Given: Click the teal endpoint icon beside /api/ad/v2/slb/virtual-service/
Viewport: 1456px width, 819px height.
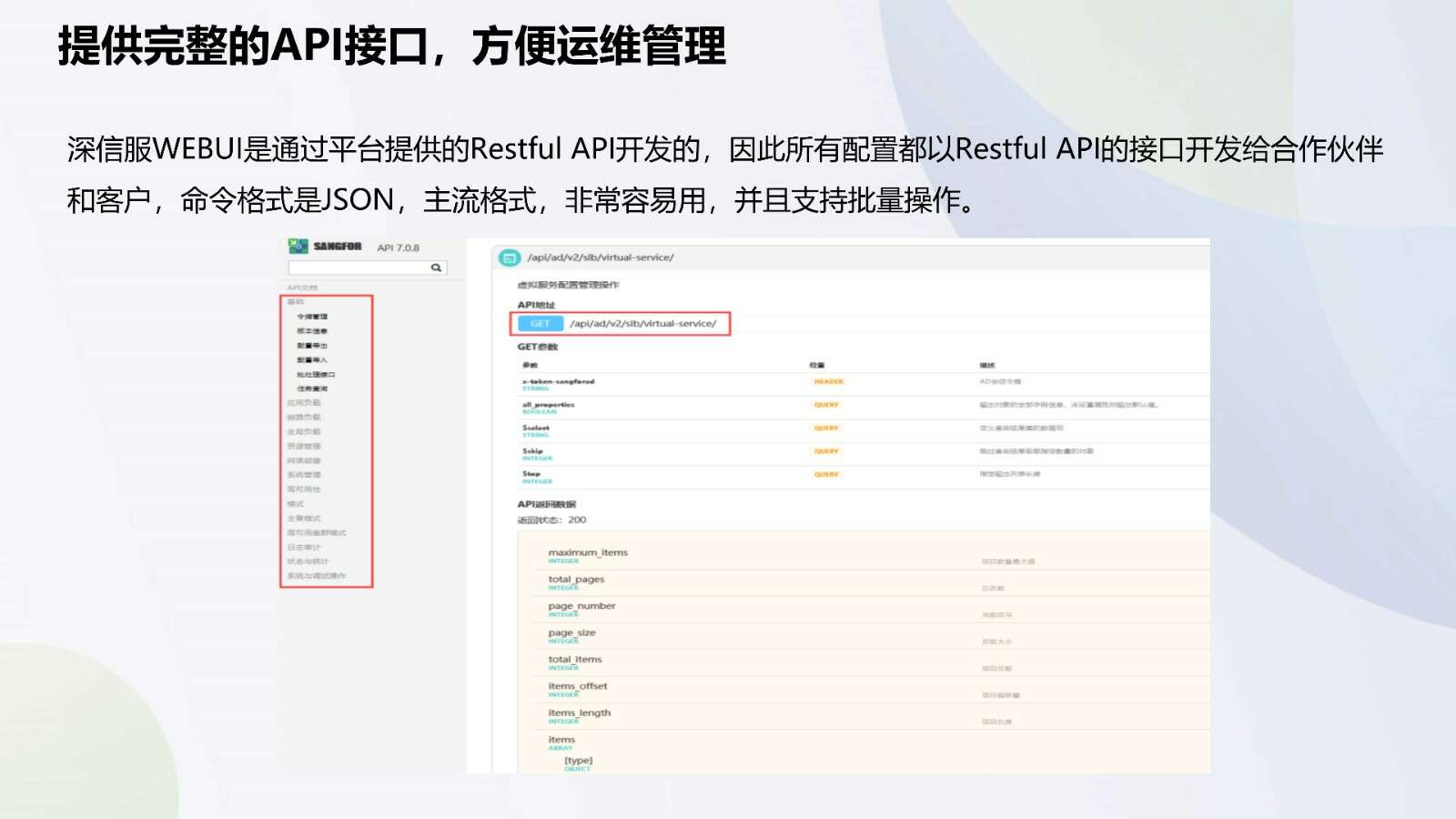Looking at the screenshot, I should pyautogui.click(x=510, y=258).
